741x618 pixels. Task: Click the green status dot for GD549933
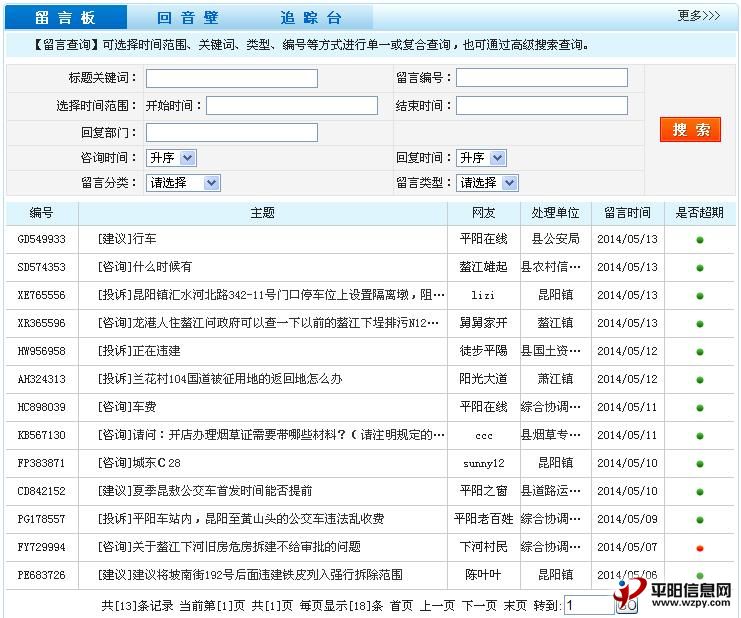tap(700, 240)
